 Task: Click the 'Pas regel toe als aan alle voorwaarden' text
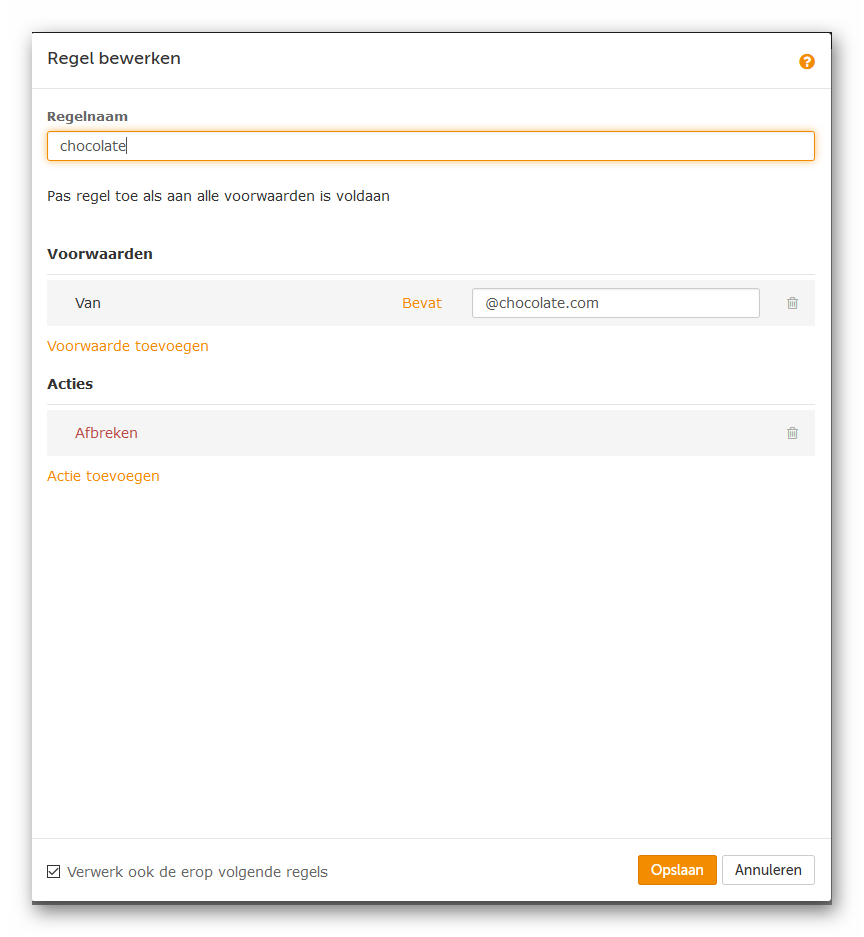(218, 196)
